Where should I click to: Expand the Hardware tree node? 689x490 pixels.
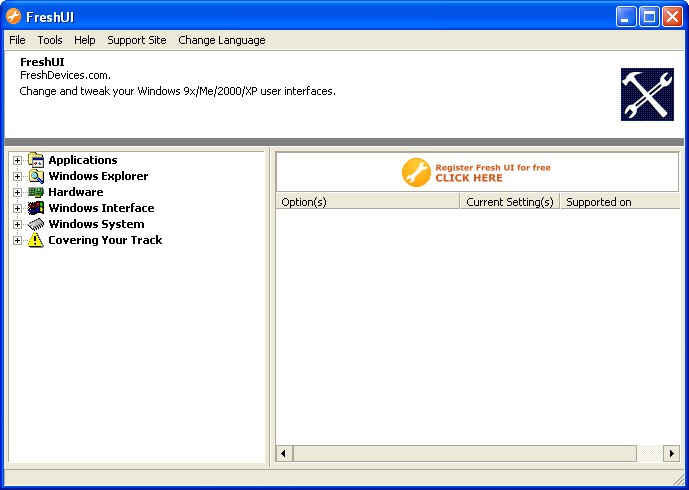click(x=17, y=192)
